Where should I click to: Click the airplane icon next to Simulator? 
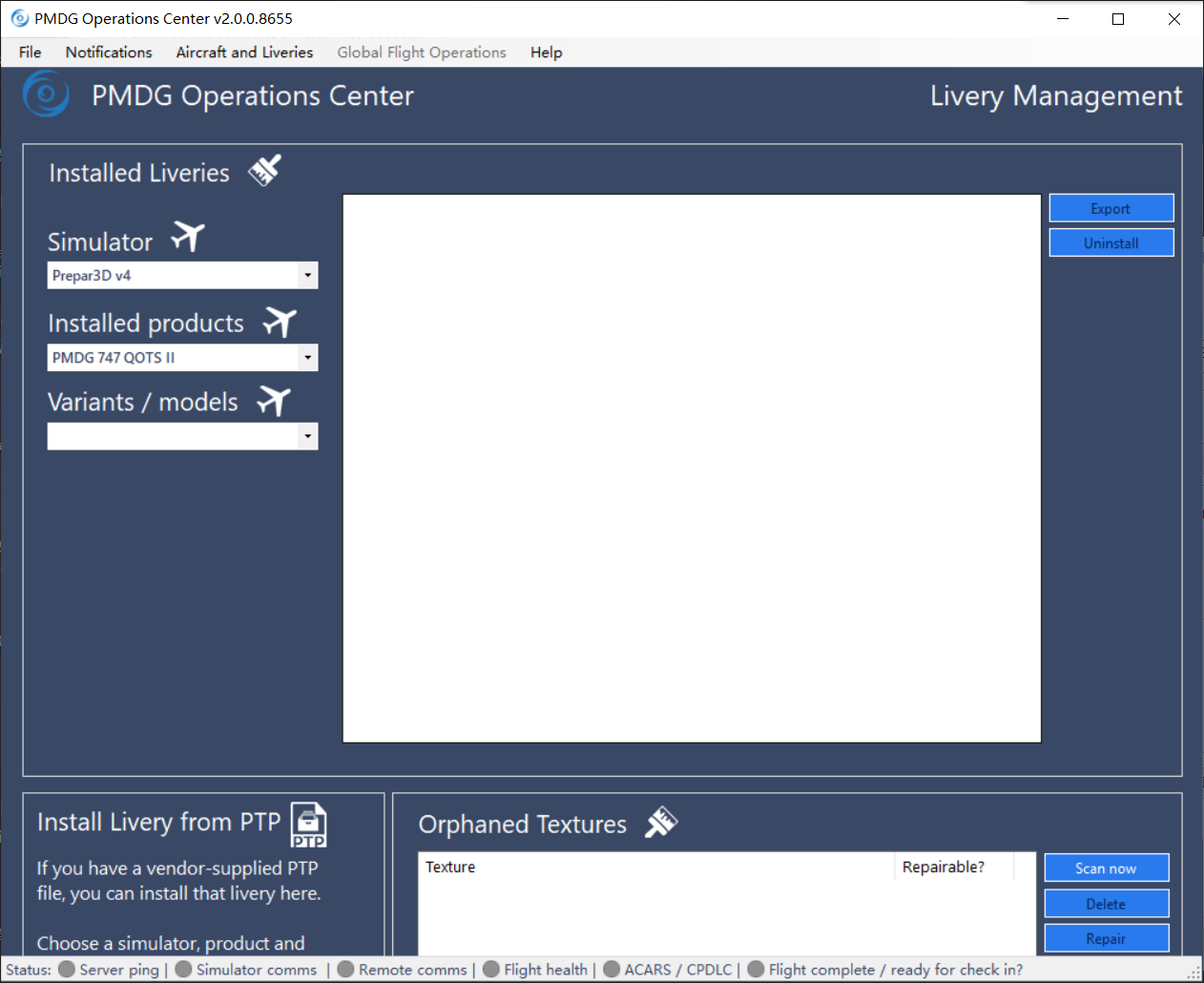coord(188,237)
